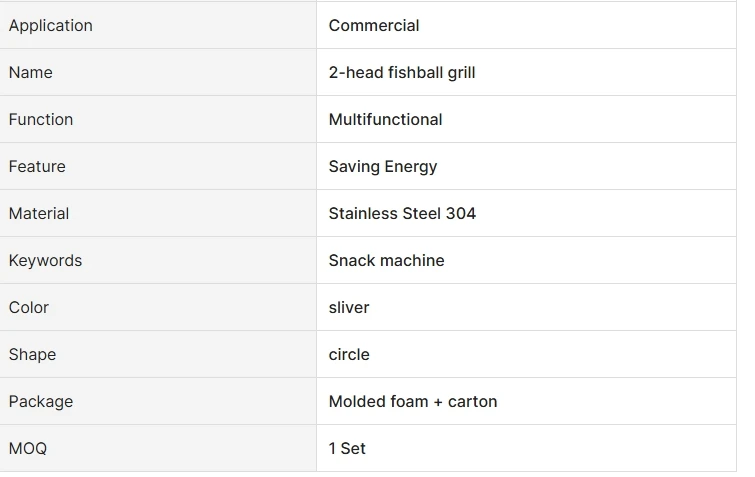
Task: Click the Package label cell
Action: pos(41,402)
